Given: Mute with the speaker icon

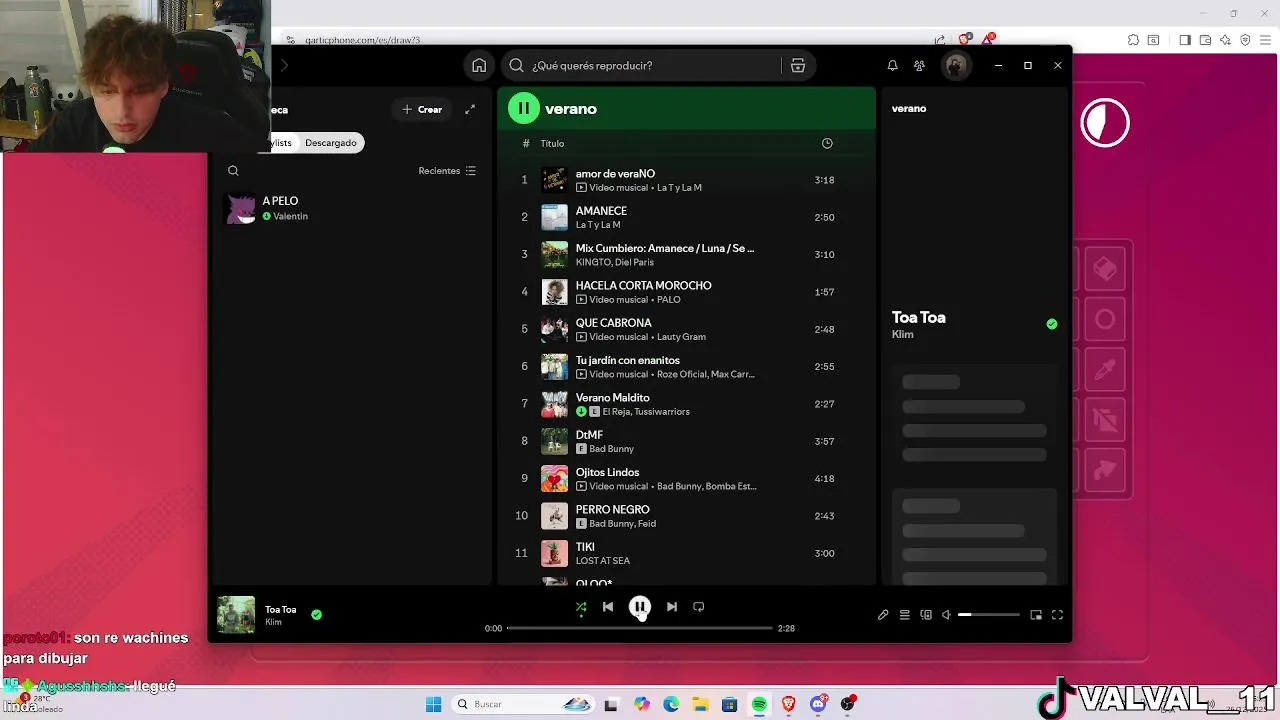Looking at the screenshot, I should pyautogui.click(x=946, y=615).
